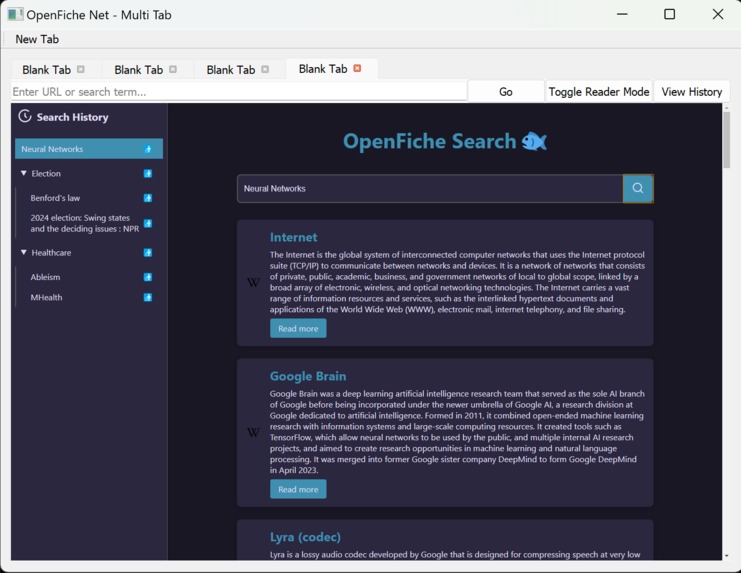Viewport: 741px width, 573px height.
Task: Click the blue icon beside Neural Networks
Action: [x=148, y=149]
